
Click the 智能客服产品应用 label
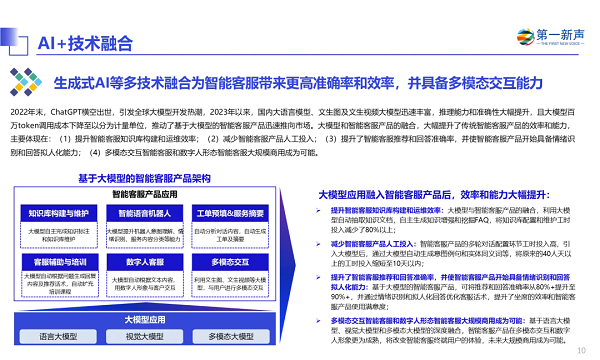(x=145, y=194)
